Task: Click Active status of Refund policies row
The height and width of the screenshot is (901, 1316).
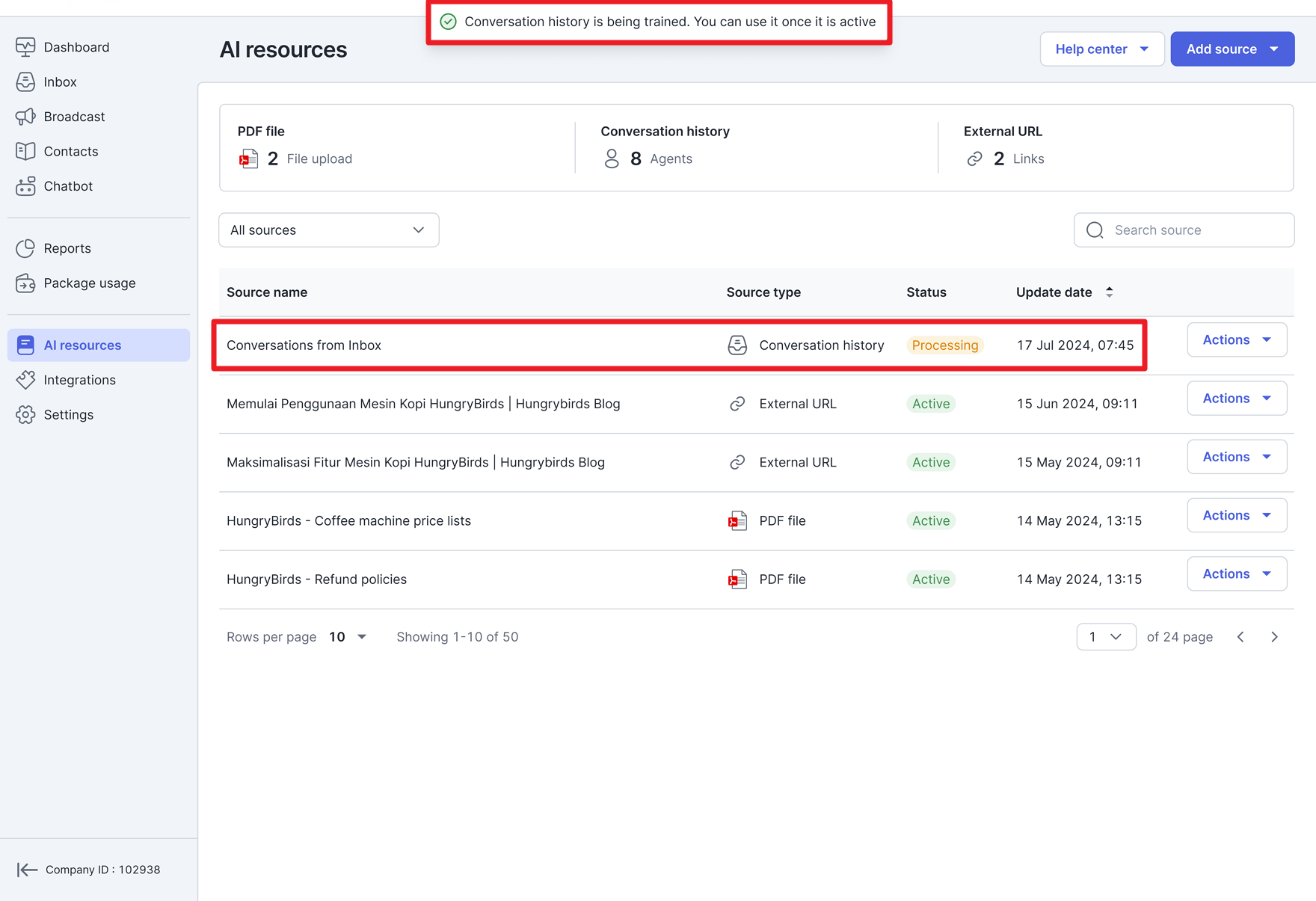Action: pos(931,579)
